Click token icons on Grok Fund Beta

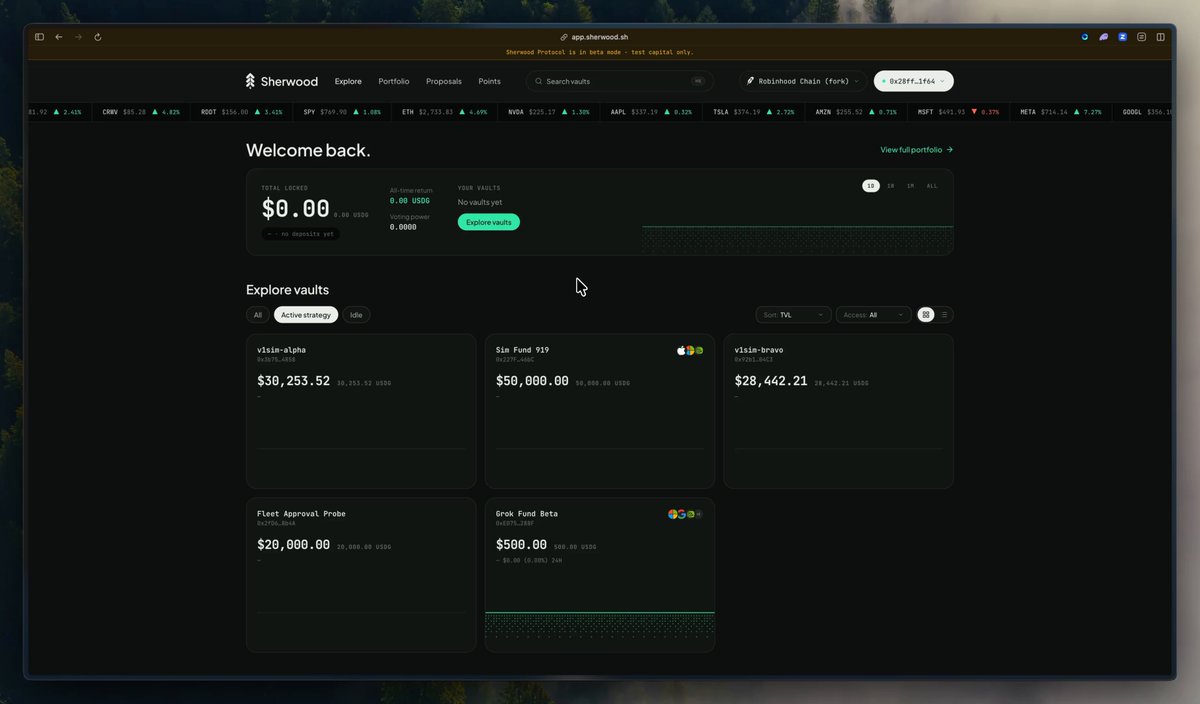[x=685, y=514]
